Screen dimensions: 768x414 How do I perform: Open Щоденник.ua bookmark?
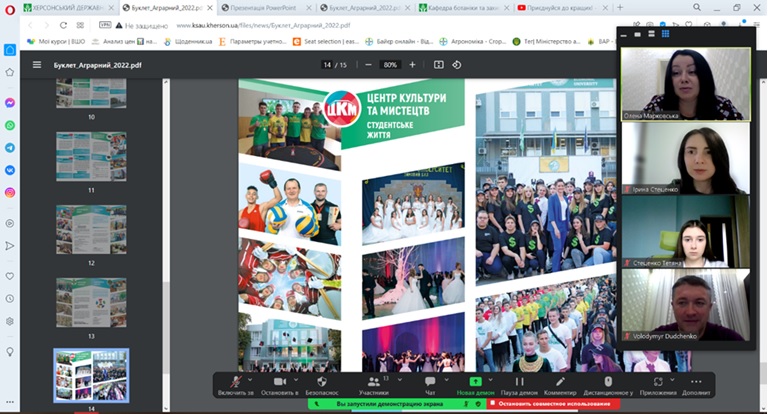click(189, 42)
